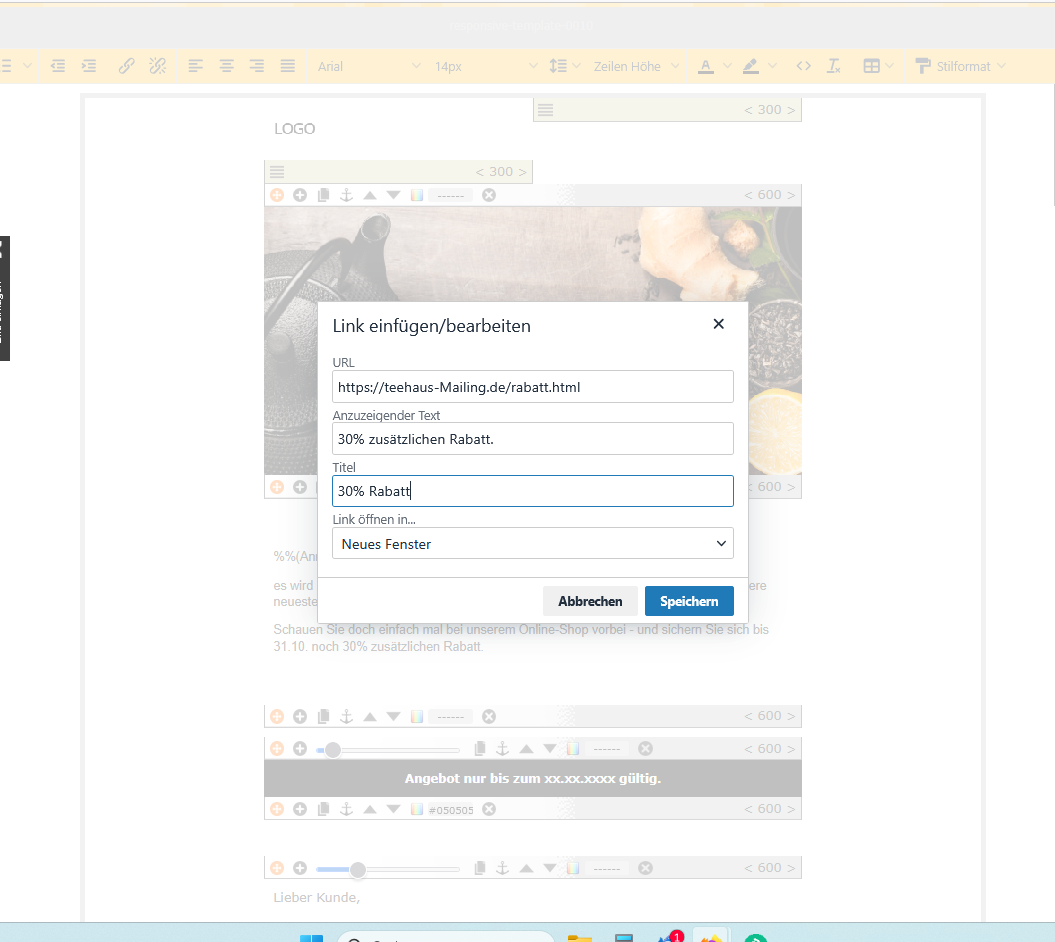1055x942 pixels.
Task: Click the text color A icon
Action: [705, 66]
